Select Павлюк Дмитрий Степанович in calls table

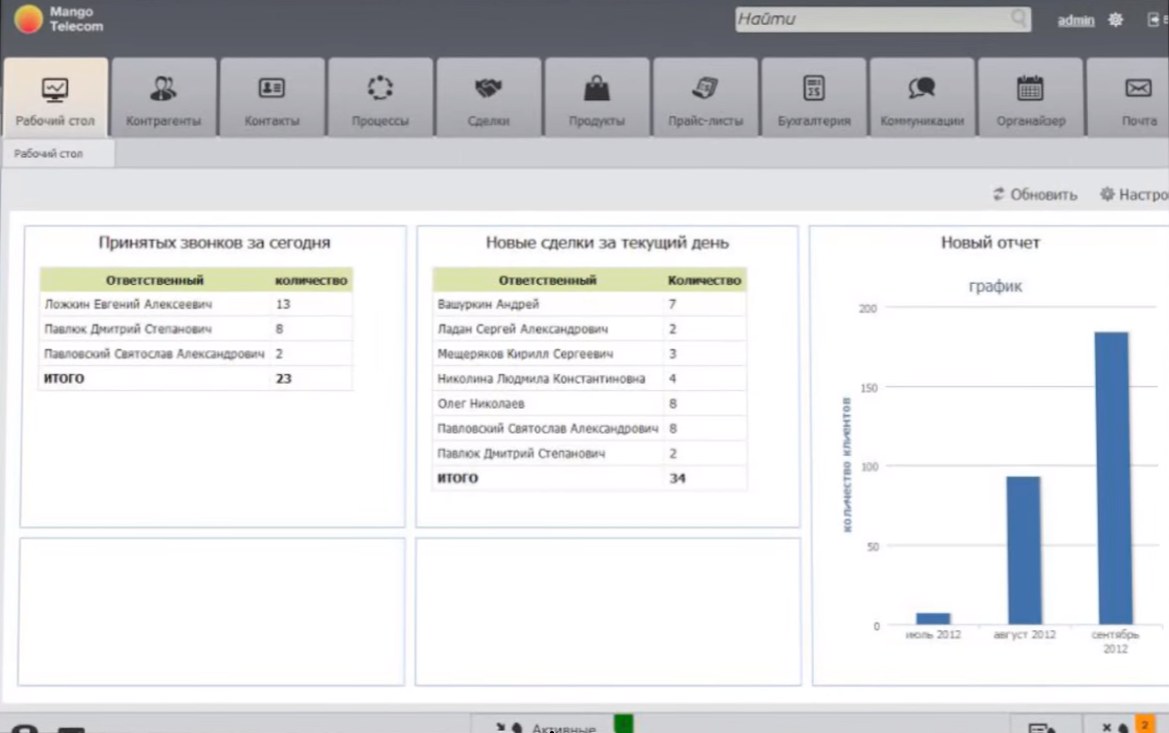[x=196, y=329]
